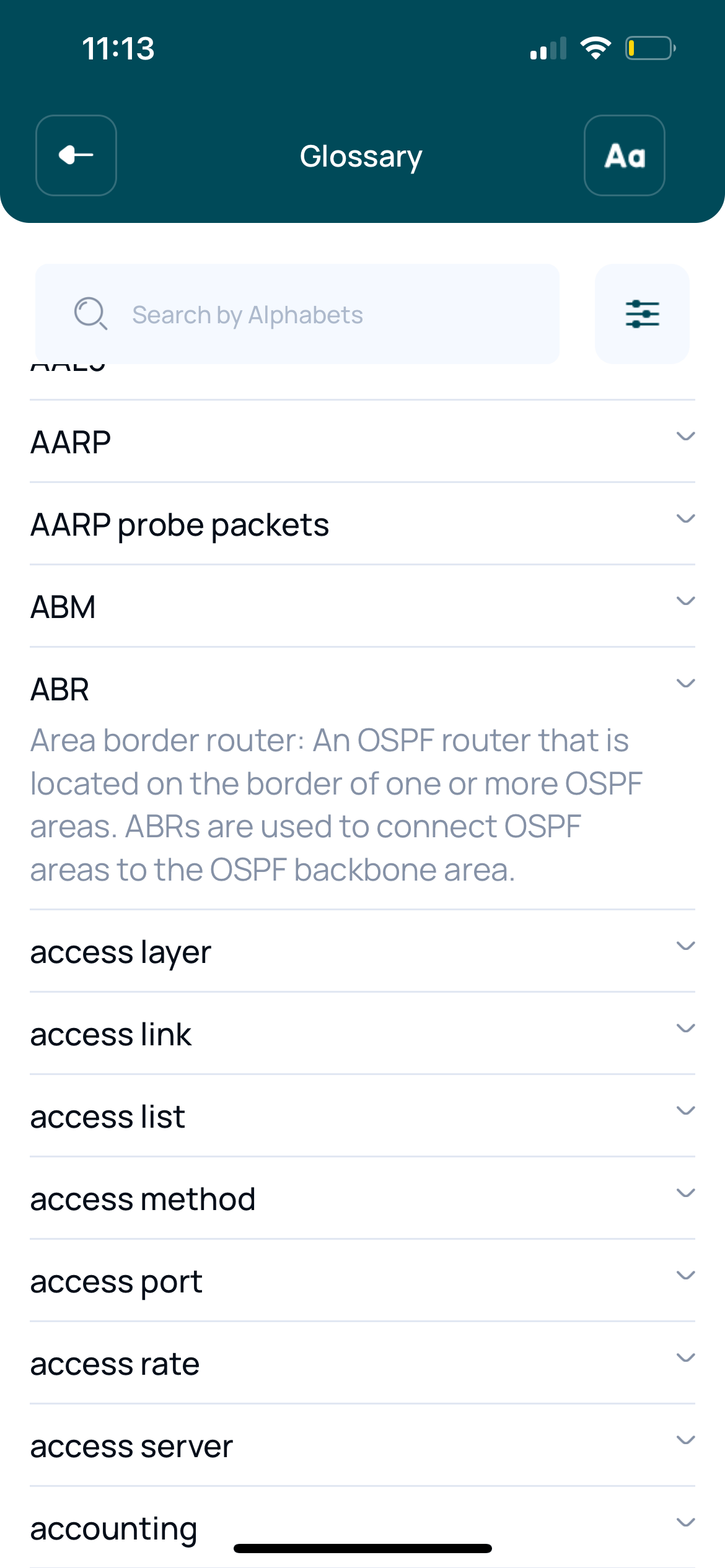Expand the accounting entry chevron

(685, 1523)
